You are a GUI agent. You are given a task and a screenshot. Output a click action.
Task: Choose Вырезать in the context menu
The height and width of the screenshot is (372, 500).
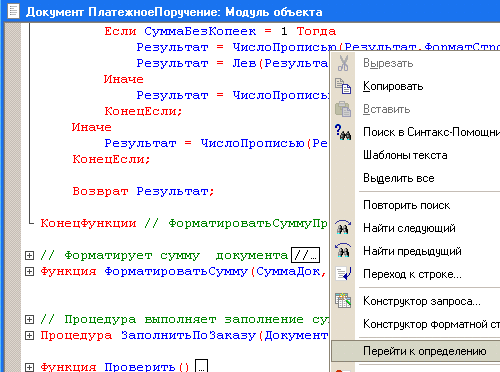(x=388, y=63)
